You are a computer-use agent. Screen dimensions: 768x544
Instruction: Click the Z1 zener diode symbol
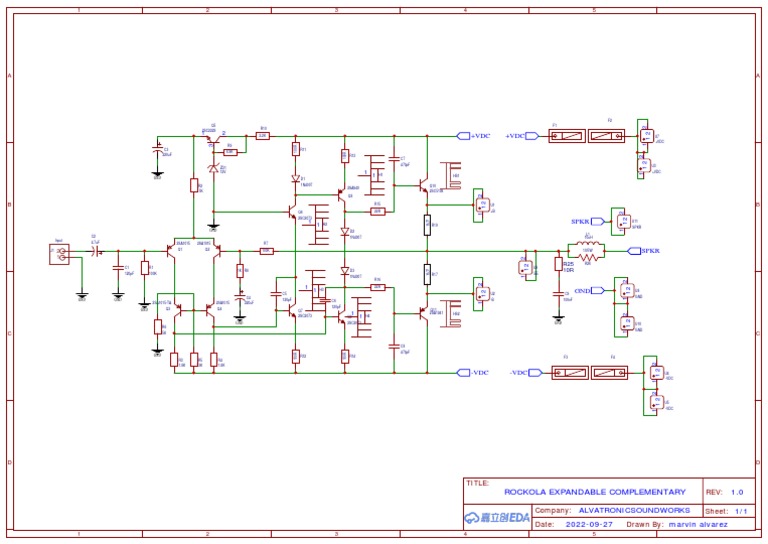point(213,168)
